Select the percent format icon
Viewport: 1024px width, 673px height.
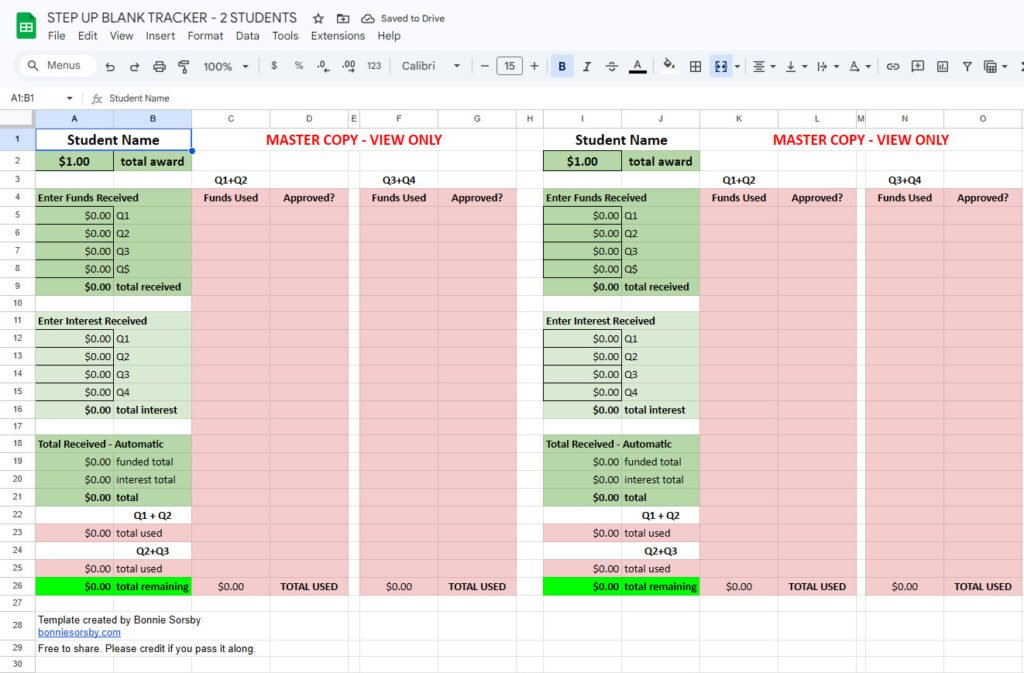click(300, 66)
